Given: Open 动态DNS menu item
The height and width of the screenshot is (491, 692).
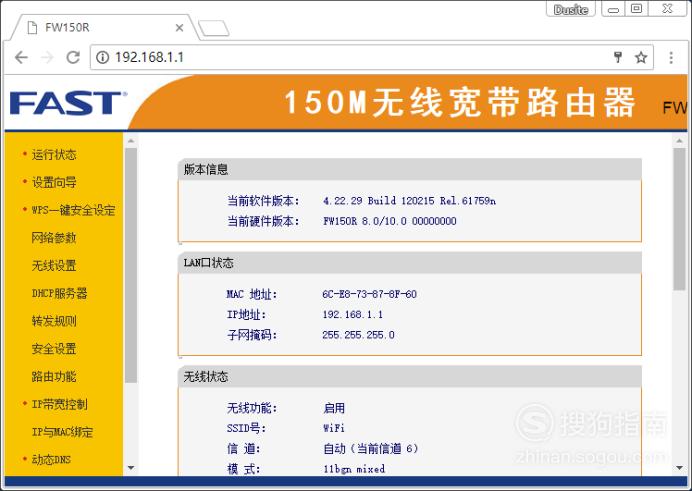Looking at the screenshot, I should (51, 460).
